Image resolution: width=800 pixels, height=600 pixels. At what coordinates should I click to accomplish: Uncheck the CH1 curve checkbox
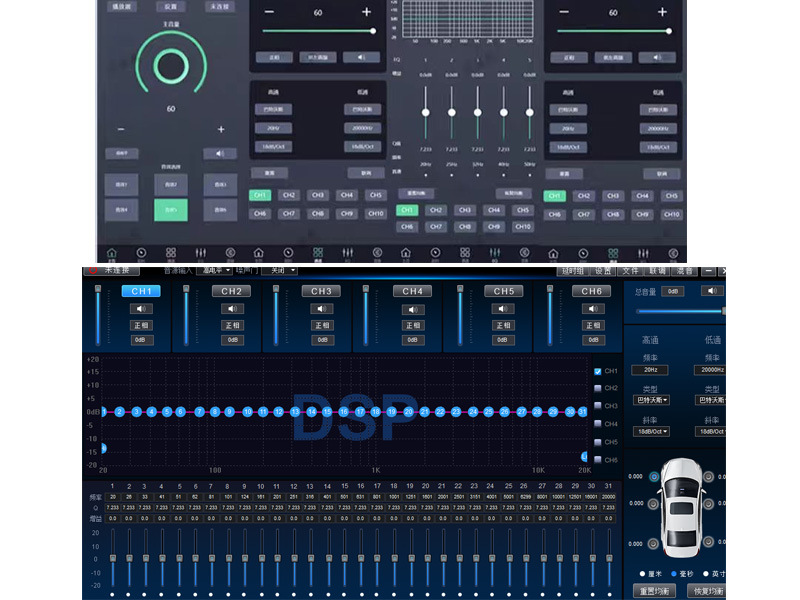click(597, 371)
